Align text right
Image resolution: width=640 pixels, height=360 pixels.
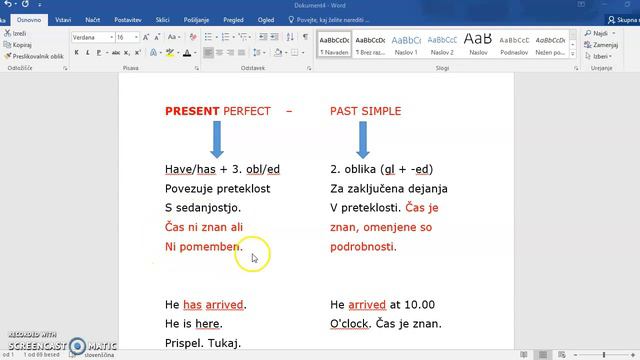tap(230, 53)
